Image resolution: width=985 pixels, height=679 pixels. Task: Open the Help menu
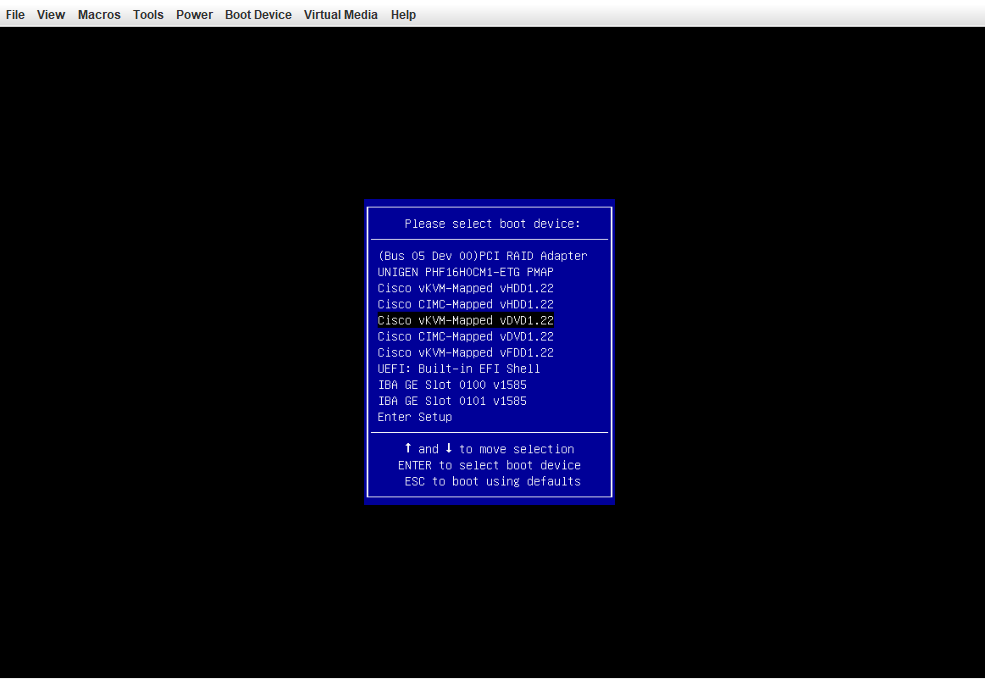(x=403, y=14)
